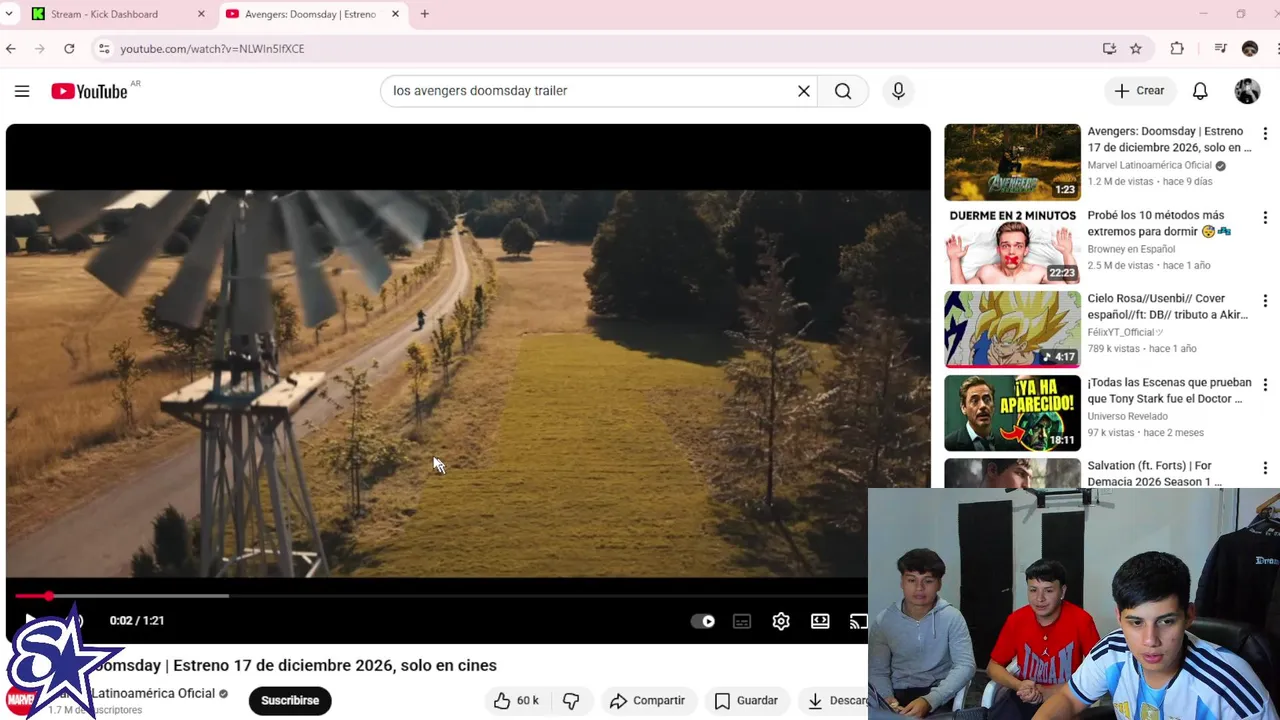
Task: Clear the search box with X
Action: [803, 91]
